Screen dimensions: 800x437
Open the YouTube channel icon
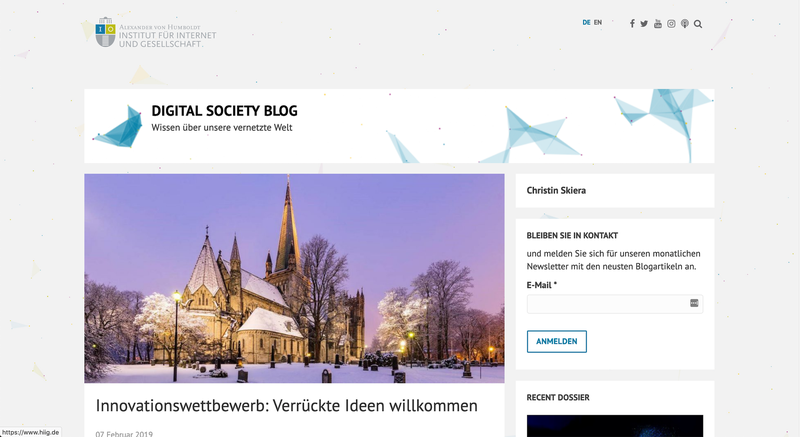(658, 23)
